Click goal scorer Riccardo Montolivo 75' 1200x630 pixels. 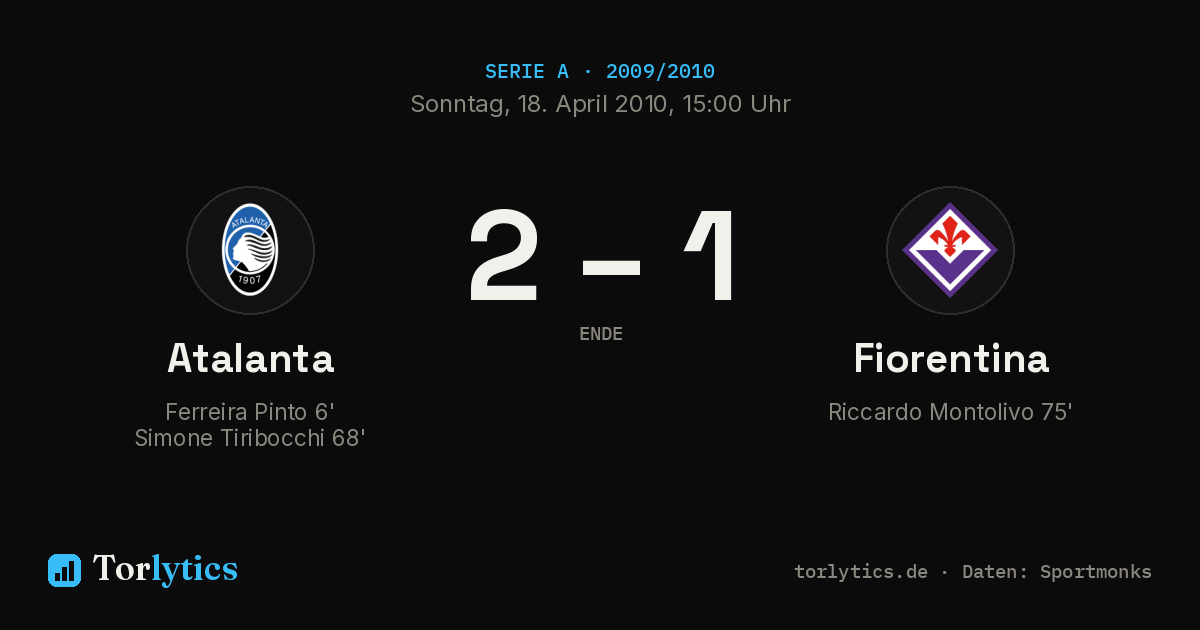[950, 412]
